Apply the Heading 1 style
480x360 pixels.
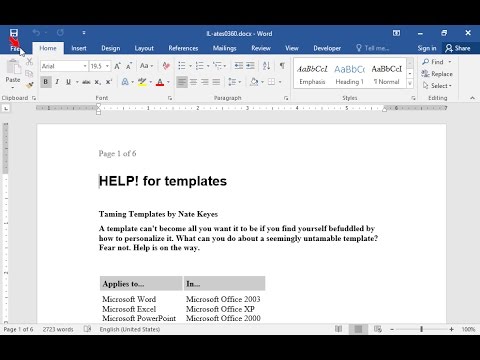349,74
